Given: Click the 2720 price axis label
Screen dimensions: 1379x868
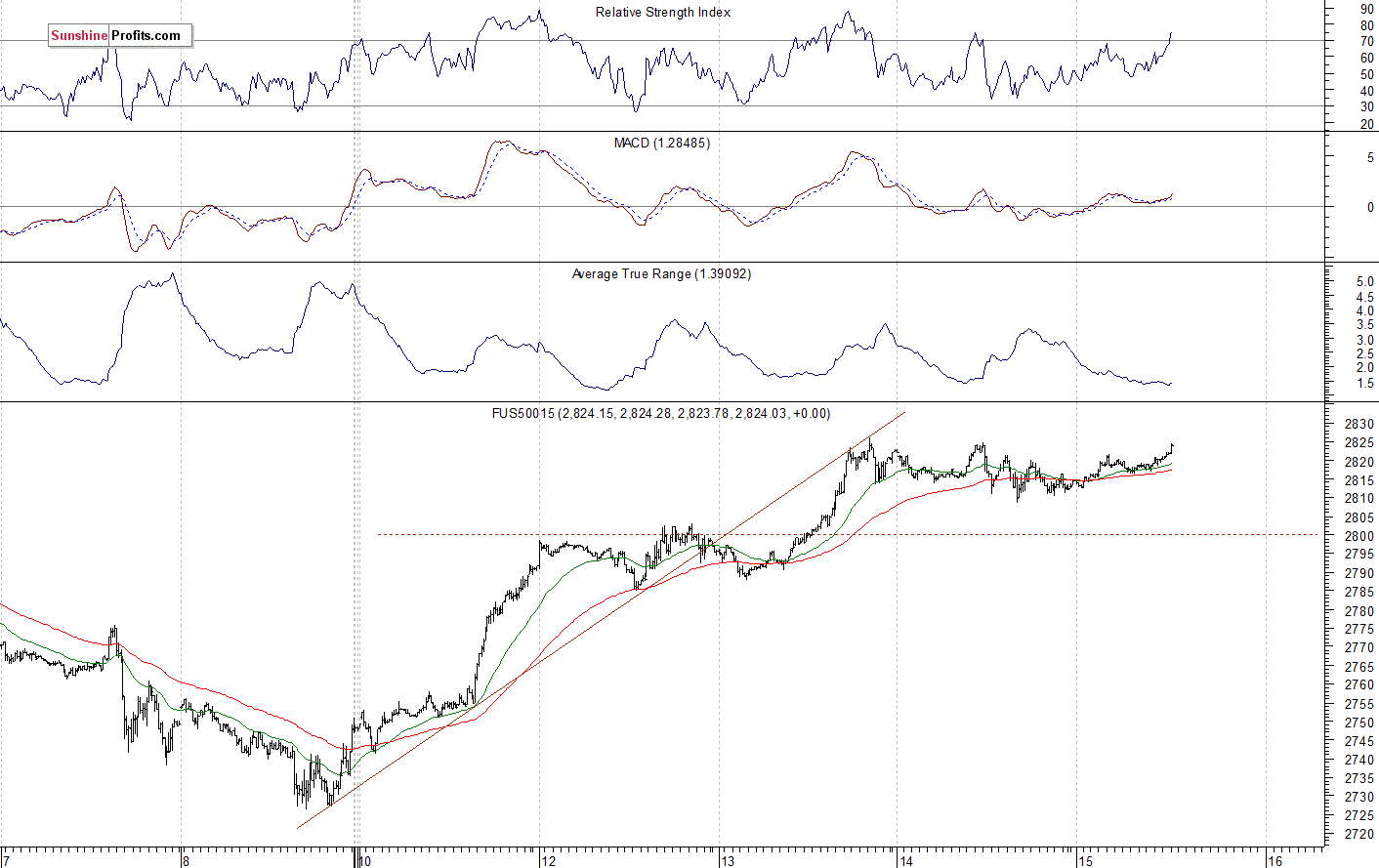Looking at the screenshot, I should click(x=1358, y=835).
